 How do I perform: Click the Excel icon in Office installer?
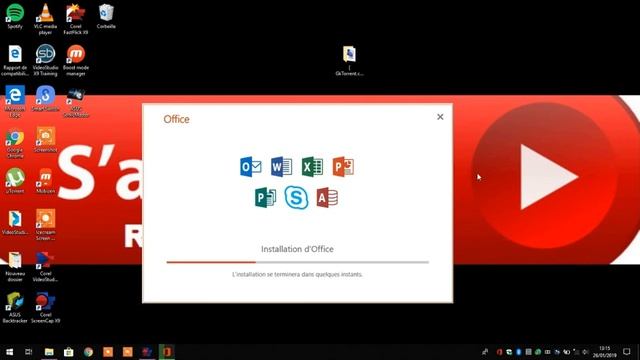[x=312, y=167]
